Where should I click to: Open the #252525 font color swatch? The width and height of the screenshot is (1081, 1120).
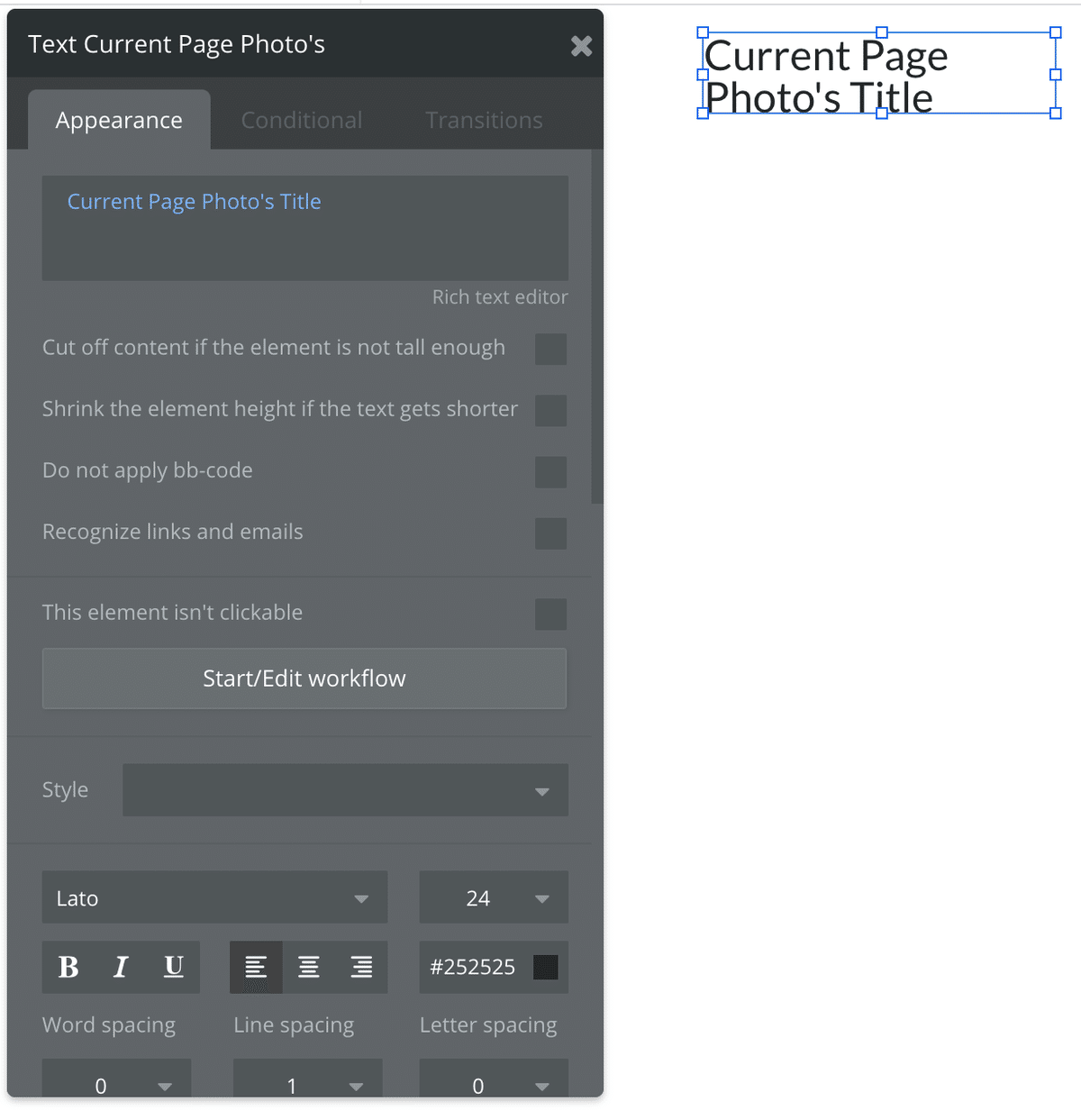click(545, 967)
